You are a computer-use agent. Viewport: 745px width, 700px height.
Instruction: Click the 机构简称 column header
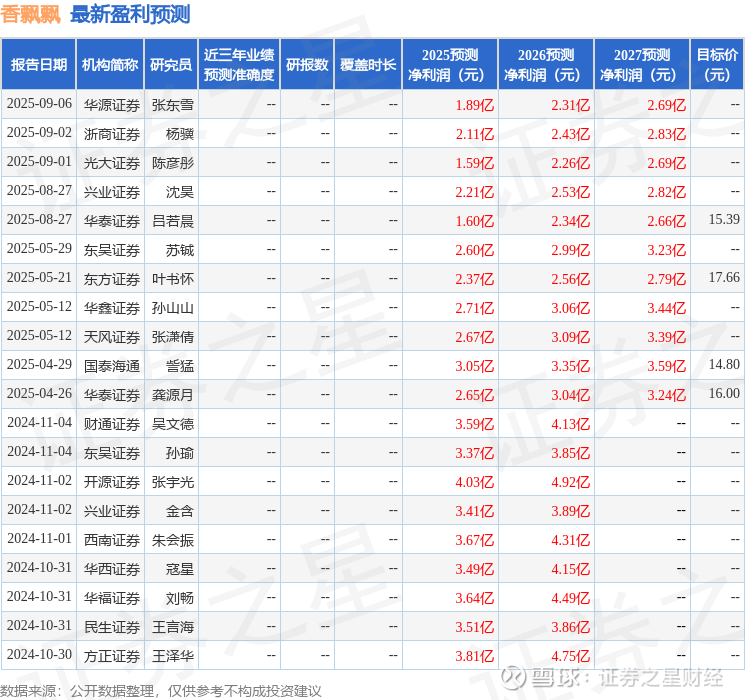(x=110, y=65)
